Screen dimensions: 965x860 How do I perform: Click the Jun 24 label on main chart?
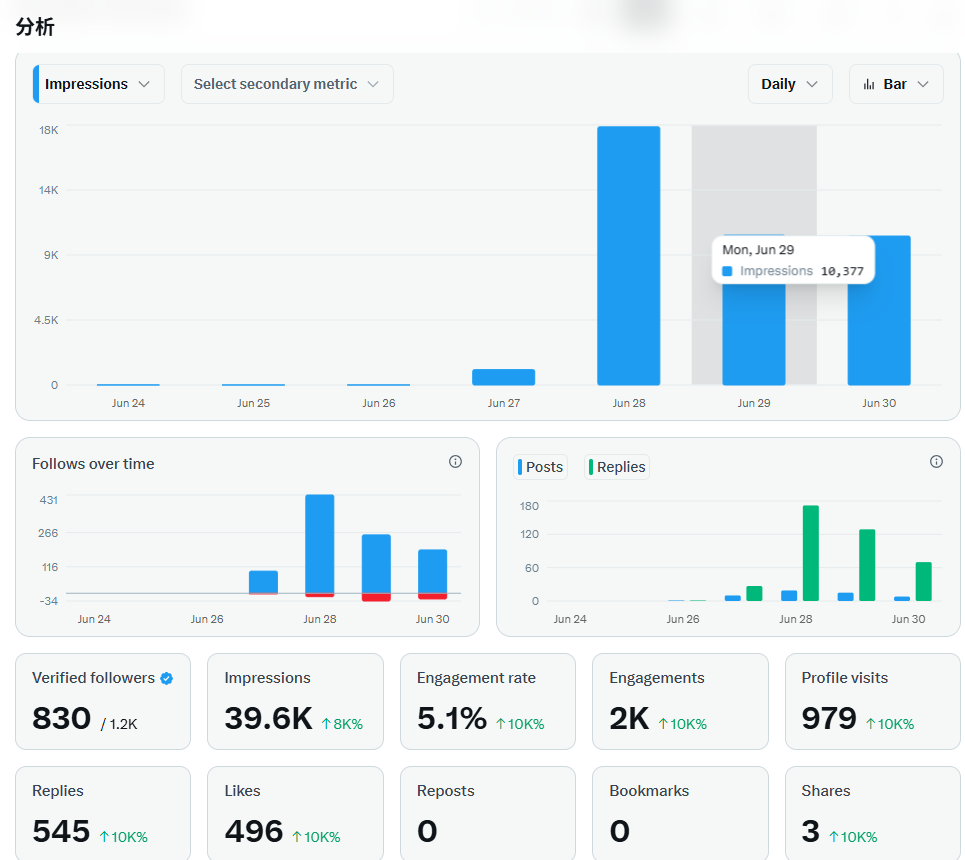[128, 403]
